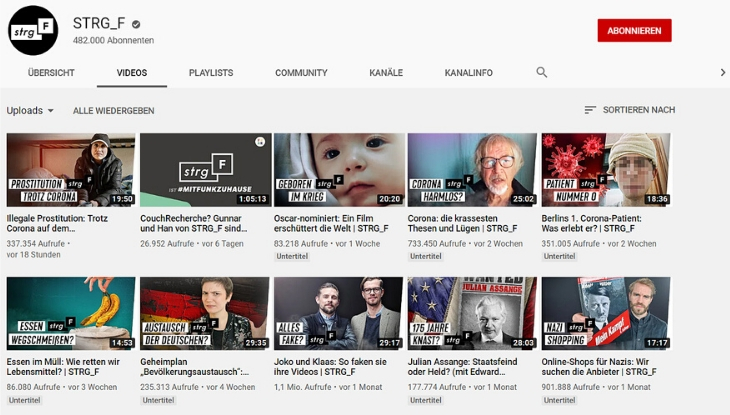Click the Untertitel badge under Geheimplan video

(158, 400)
